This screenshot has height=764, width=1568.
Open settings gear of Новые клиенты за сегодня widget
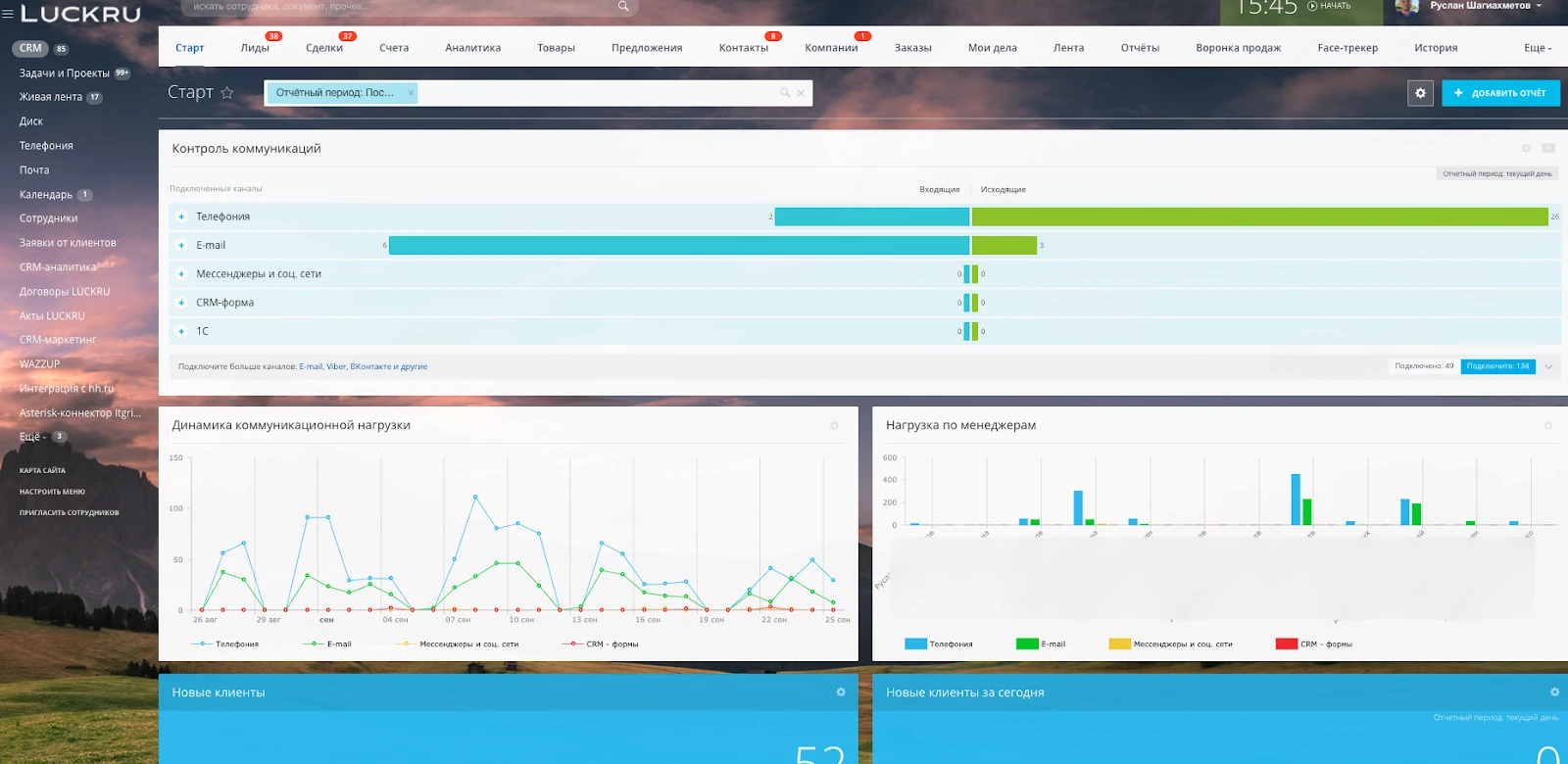pyautogui.click(x=1554, y=692)
